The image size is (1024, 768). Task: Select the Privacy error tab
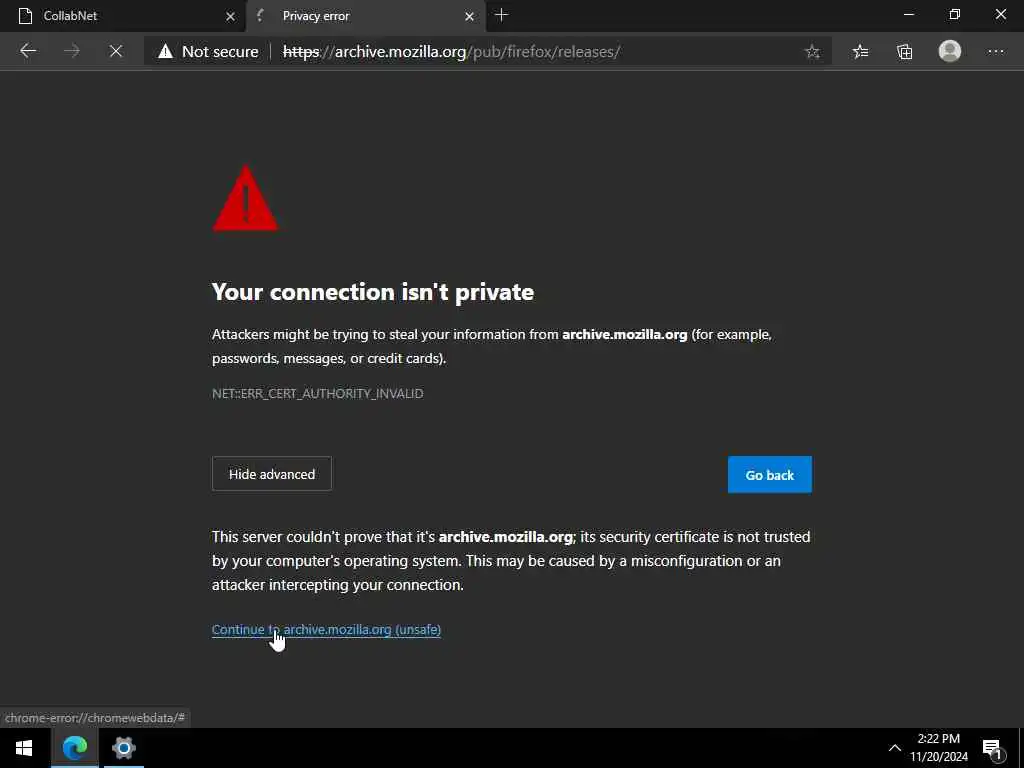366,16
